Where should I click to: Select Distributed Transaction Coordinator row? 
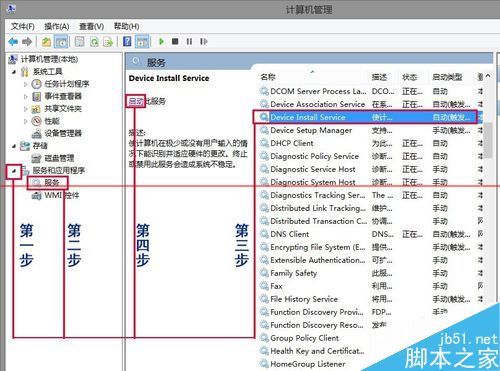point(370,221)
